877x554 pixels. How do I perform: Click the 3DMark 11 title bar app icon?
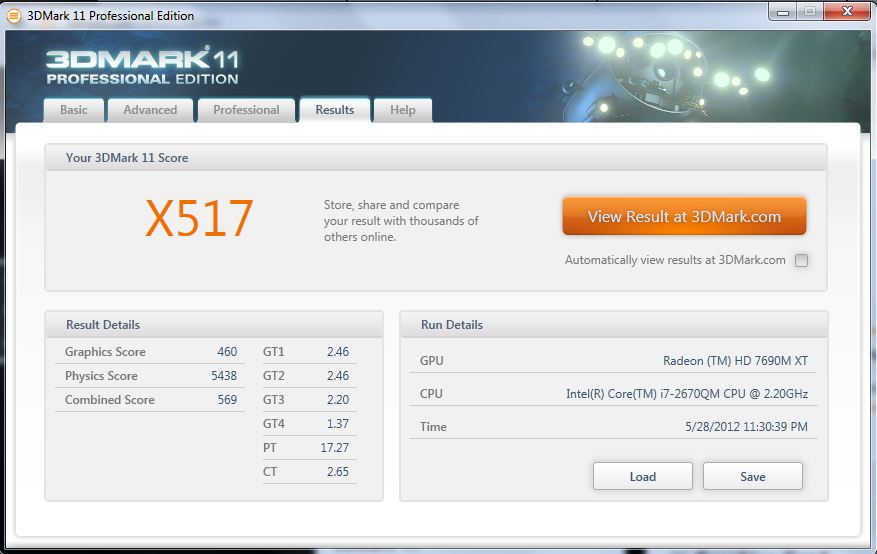click(x=14, y=16)
